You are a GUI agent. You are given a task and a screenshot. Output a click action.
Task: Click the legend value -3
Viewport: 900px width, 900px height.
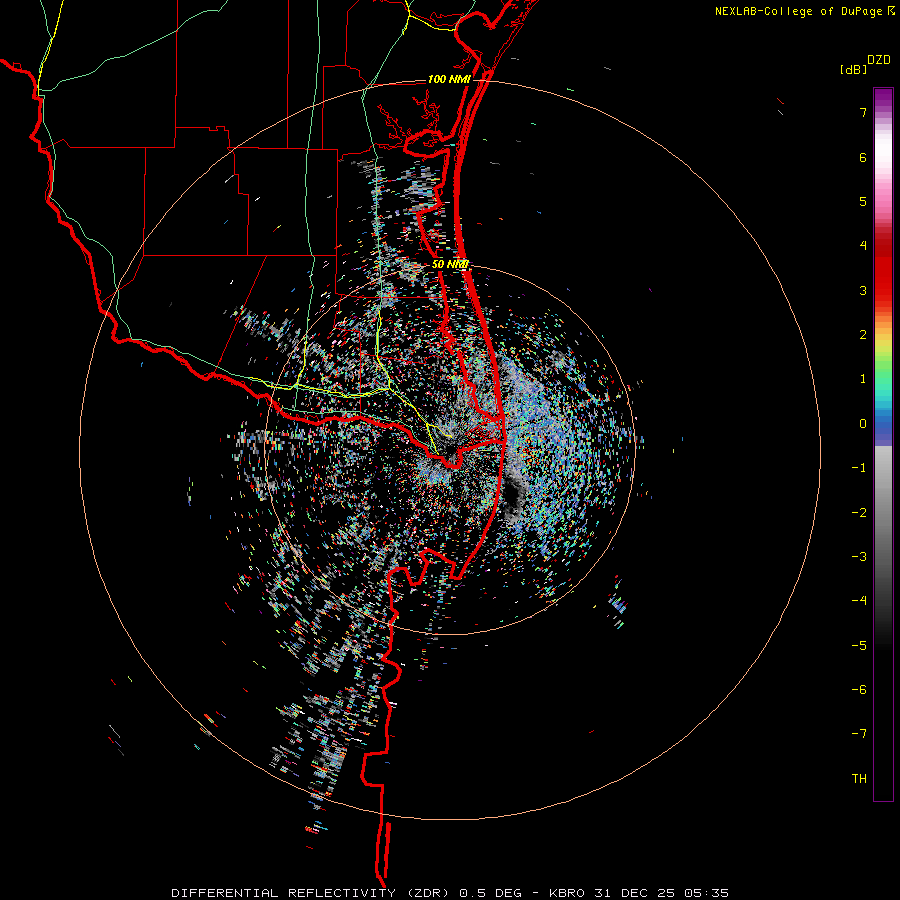pos(859,557)
